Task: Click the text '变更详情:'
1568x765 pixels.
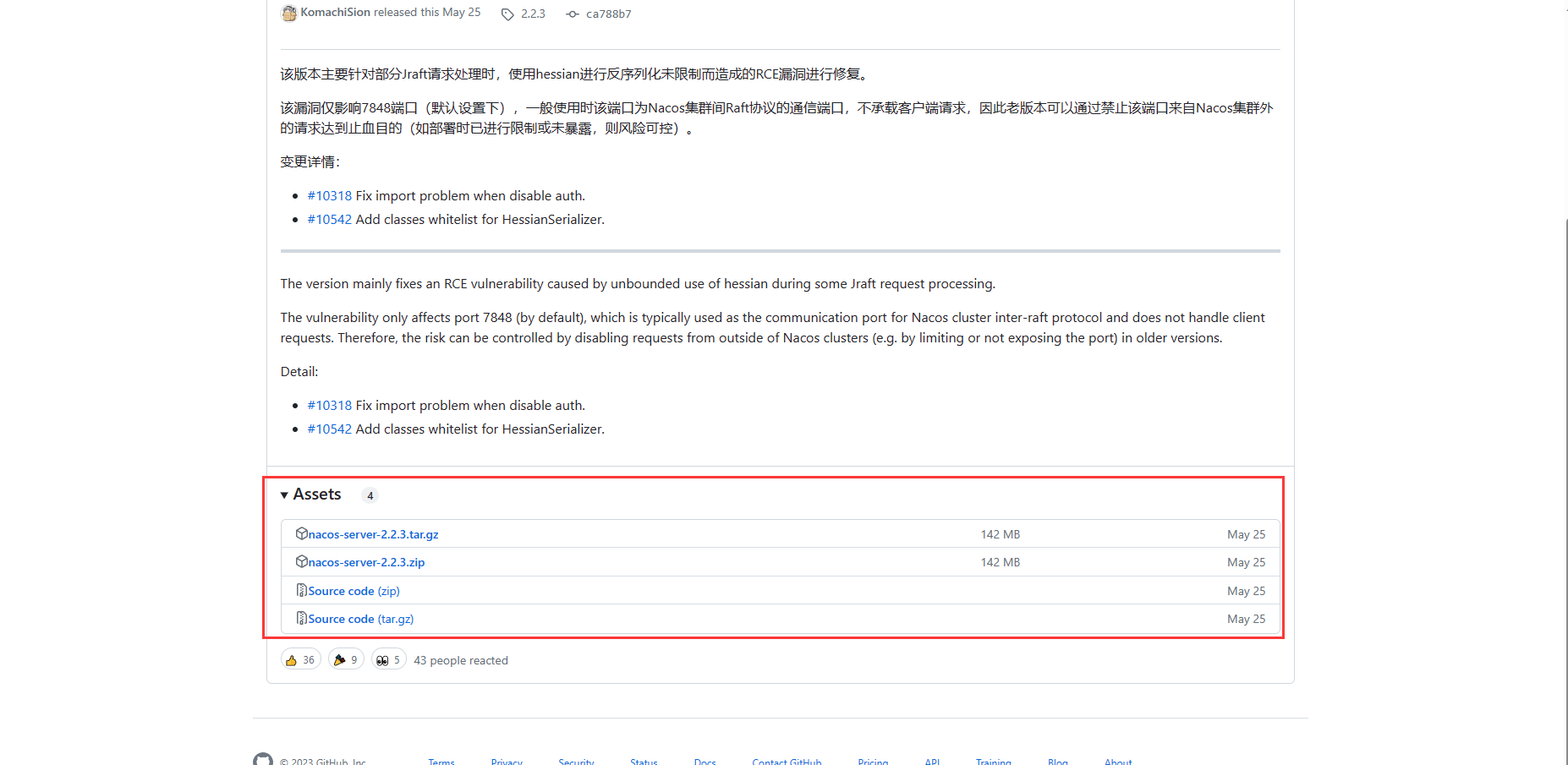Action: click(x=310, y=162)
